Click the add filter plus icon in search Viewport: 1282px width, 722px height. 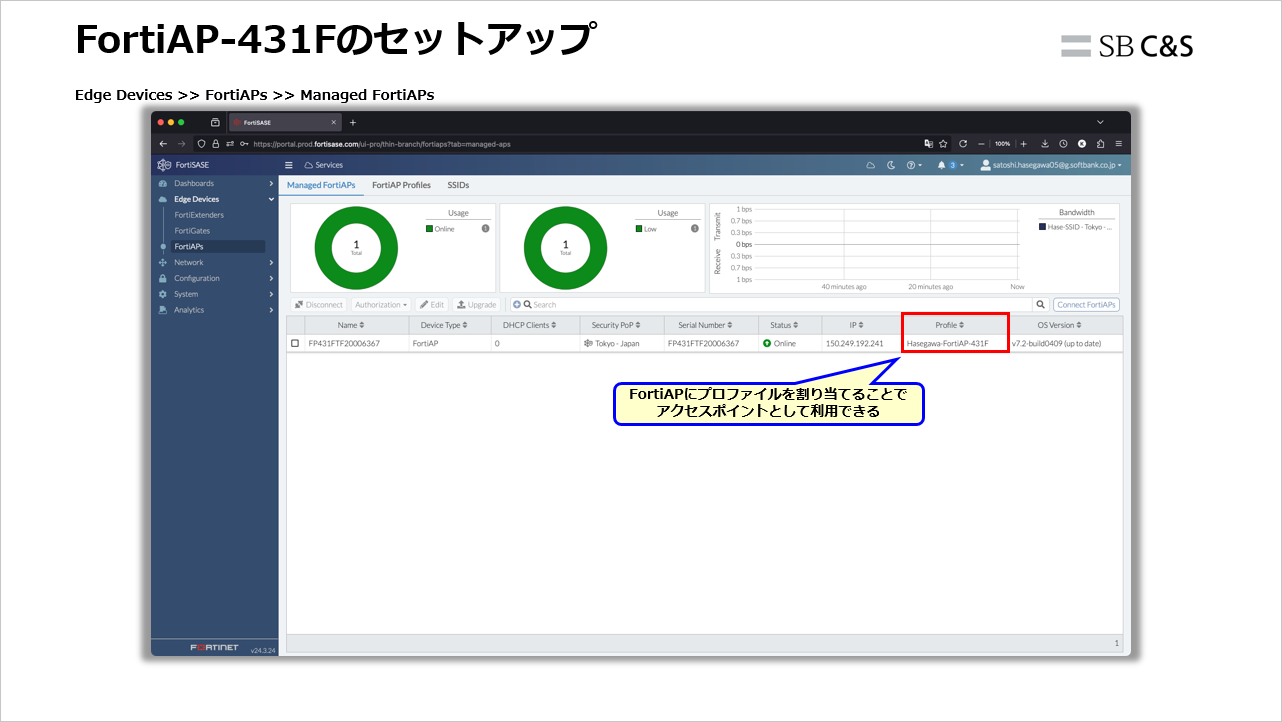517,305
